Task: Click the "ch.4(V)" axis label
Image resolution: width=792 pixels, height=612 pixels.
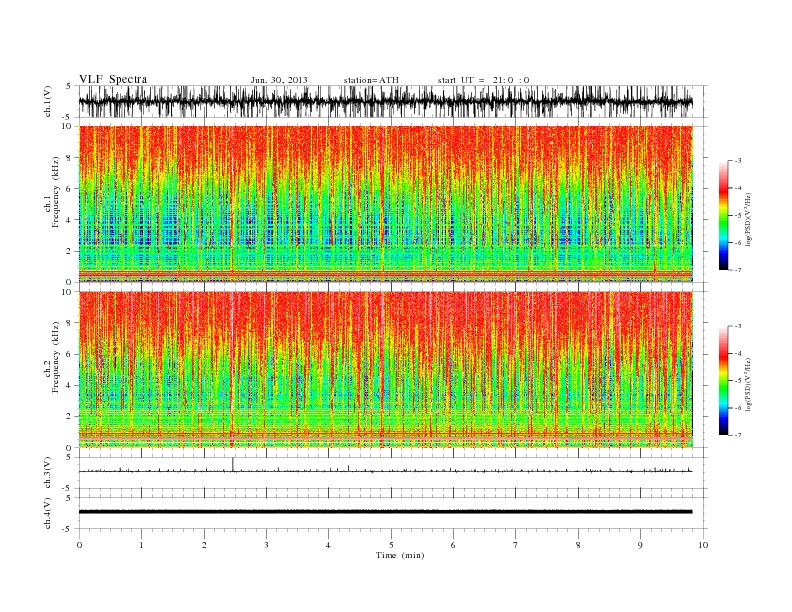Action: (x=47, y=513)
